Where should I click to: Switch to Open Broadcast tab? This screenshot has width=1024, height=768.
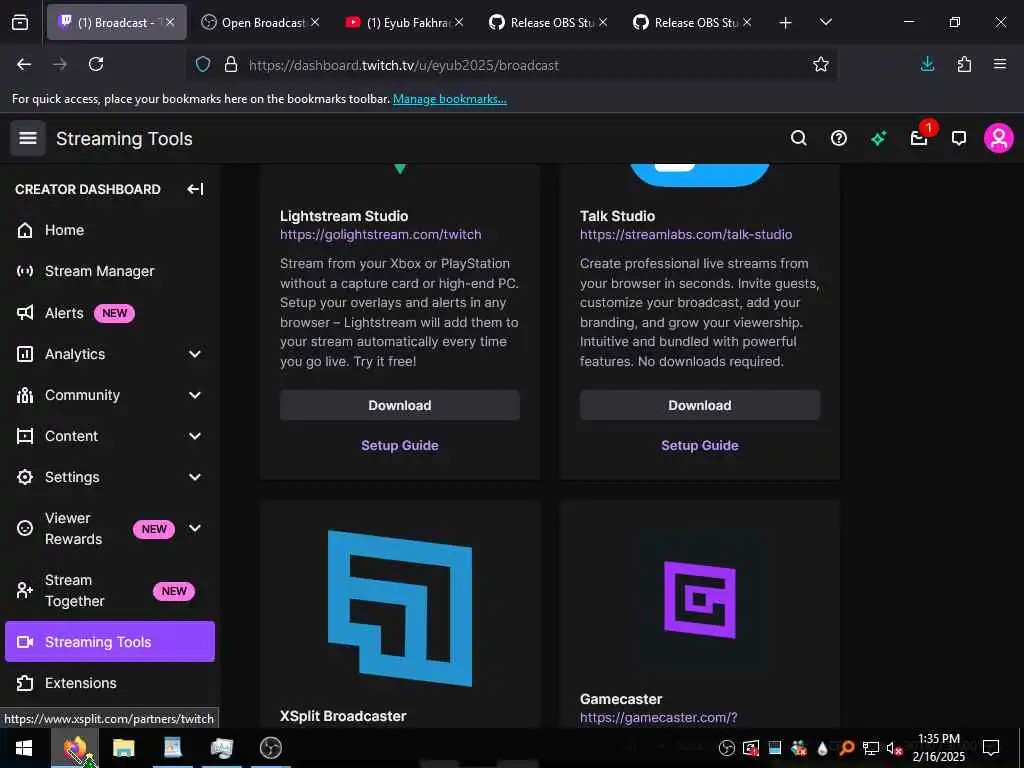[x=260, y=22]
